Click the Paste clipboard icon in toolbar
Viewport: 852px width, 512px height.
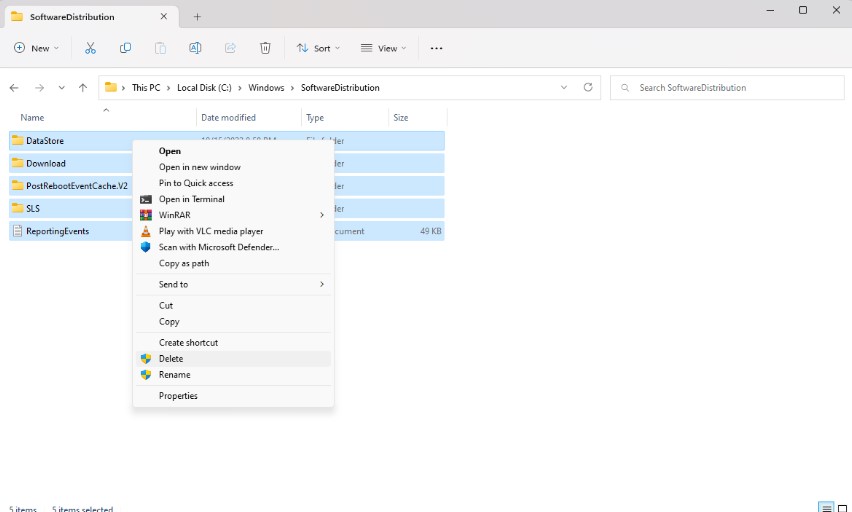click(160, 48)
